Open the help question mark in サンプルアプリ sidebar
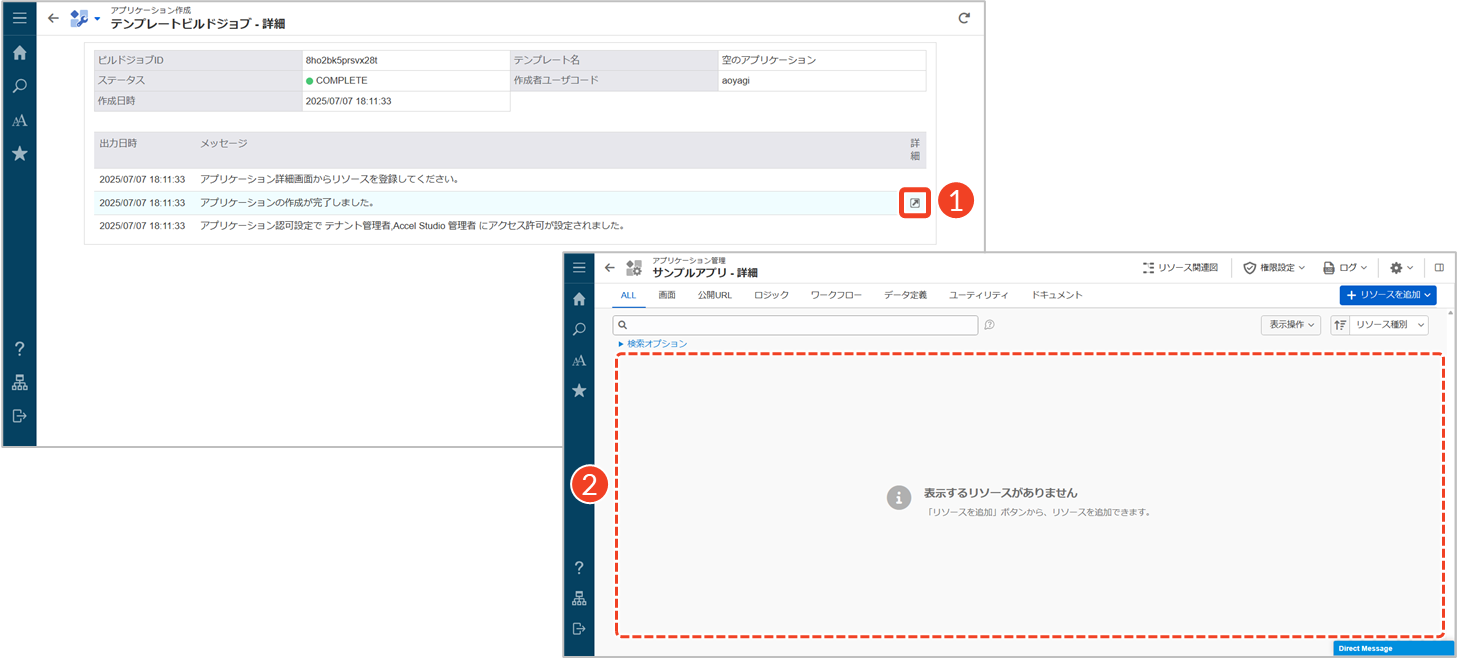Viewport: 1459px width, 660px height. click(x=579, y=568)
